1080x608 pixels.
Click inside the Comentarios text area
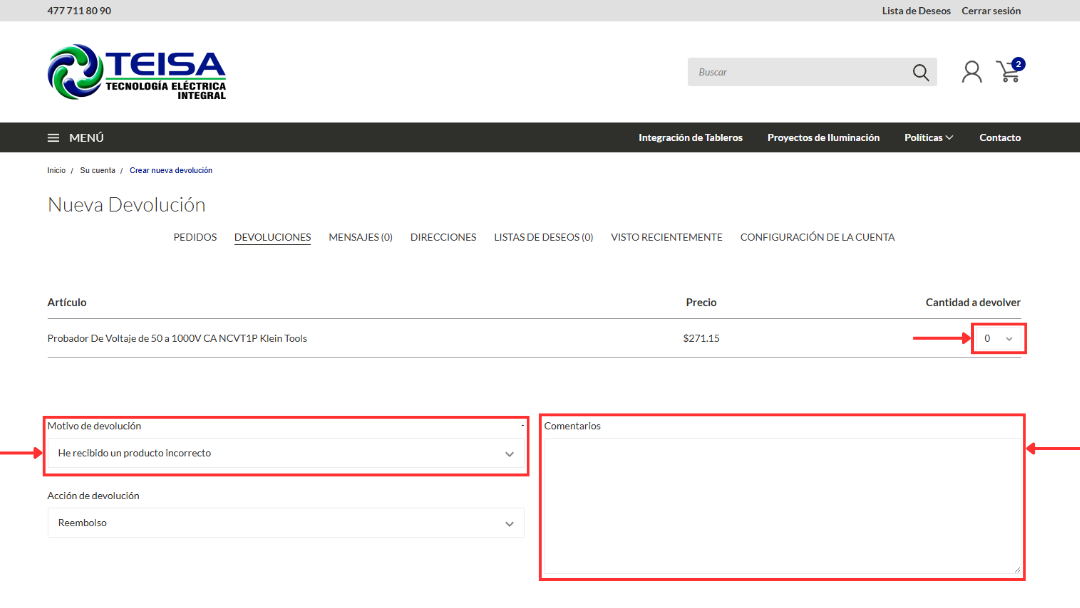tap(782, 505)
